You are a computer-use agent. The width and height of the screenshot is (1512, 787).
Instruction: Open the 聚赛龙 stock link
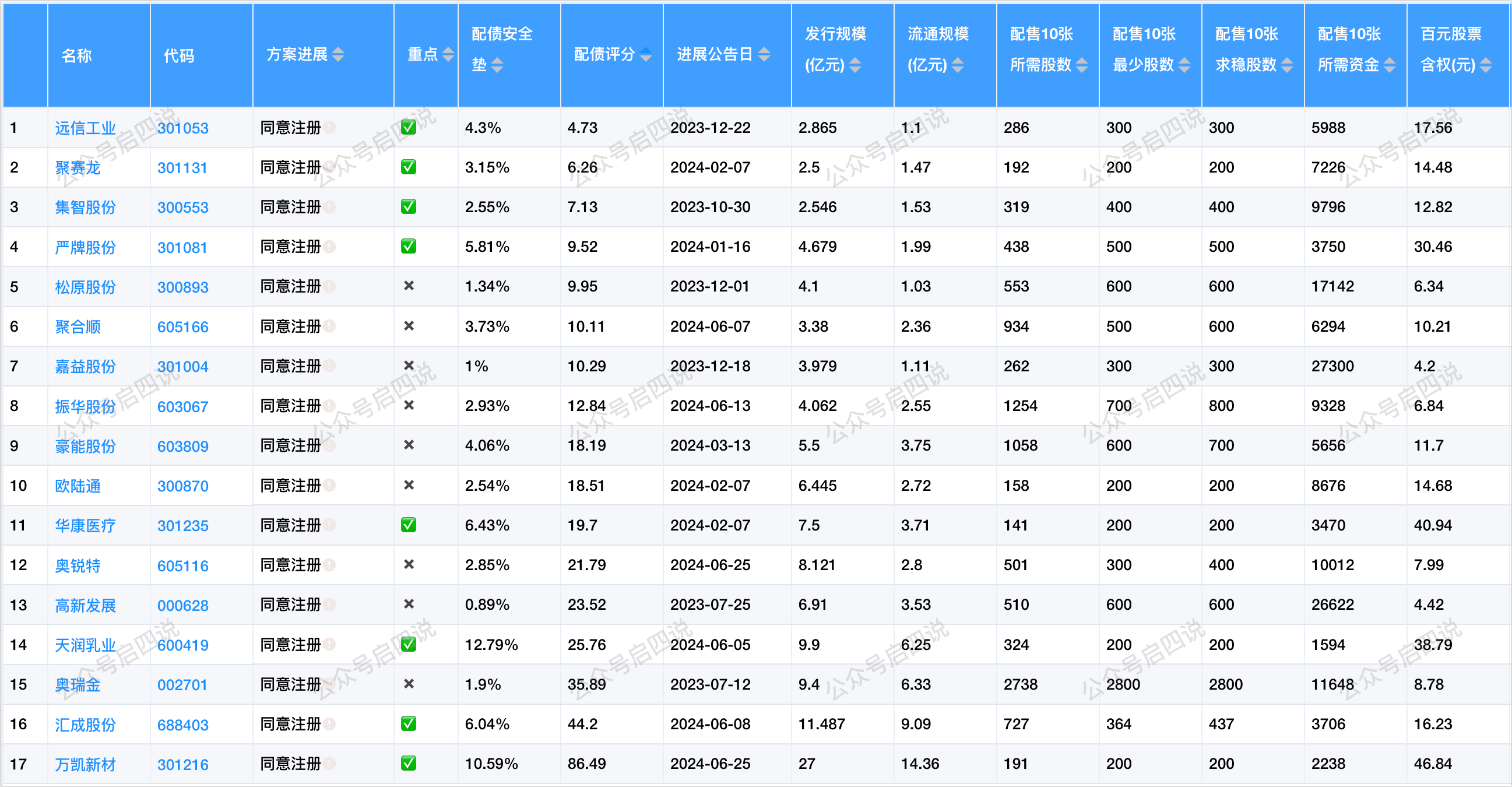click(78, 168)
